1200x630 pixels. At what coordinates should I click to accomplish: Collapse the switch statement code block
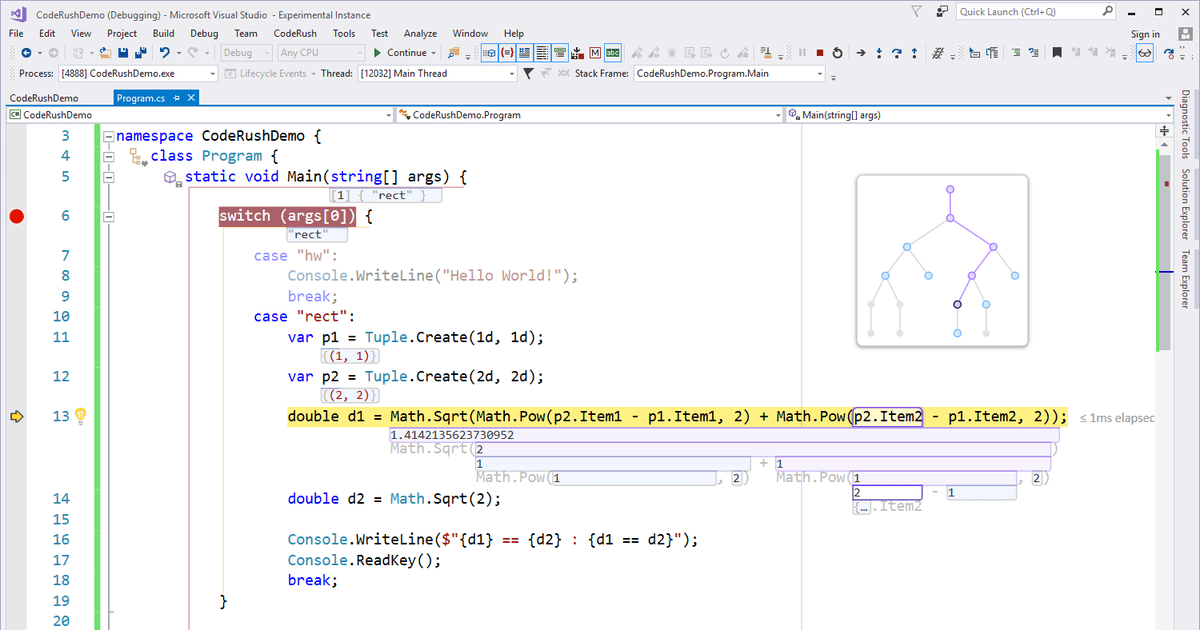(x=108, y=215)
